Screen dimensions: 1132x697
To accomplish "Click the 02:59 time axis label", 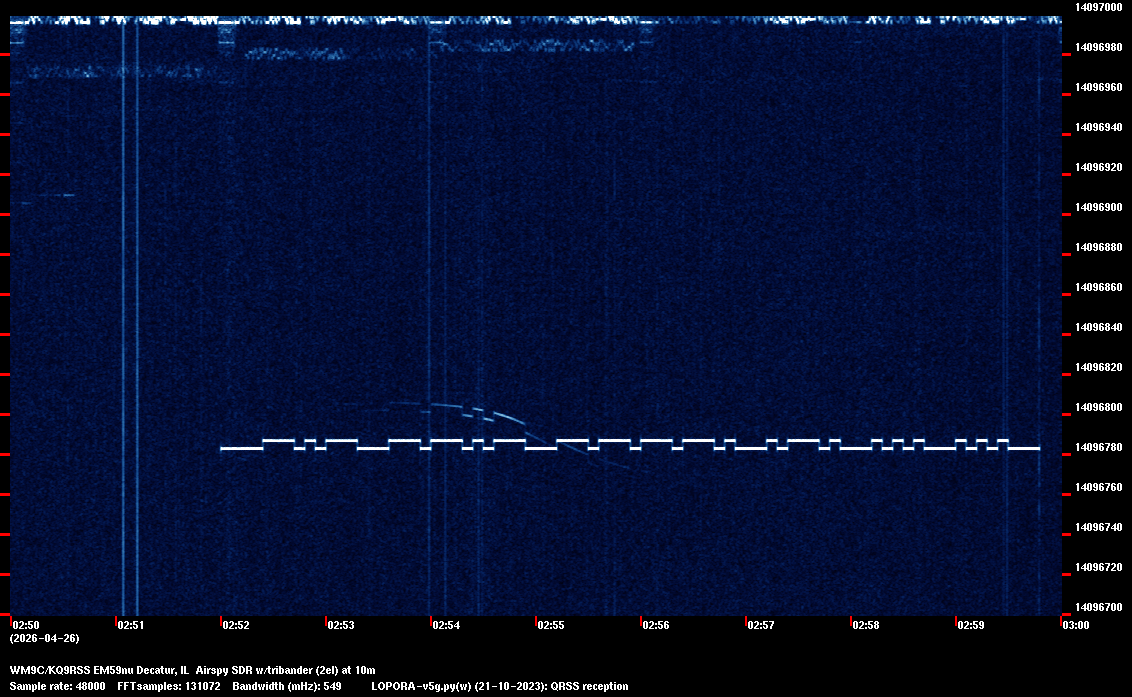I will 971,625.
